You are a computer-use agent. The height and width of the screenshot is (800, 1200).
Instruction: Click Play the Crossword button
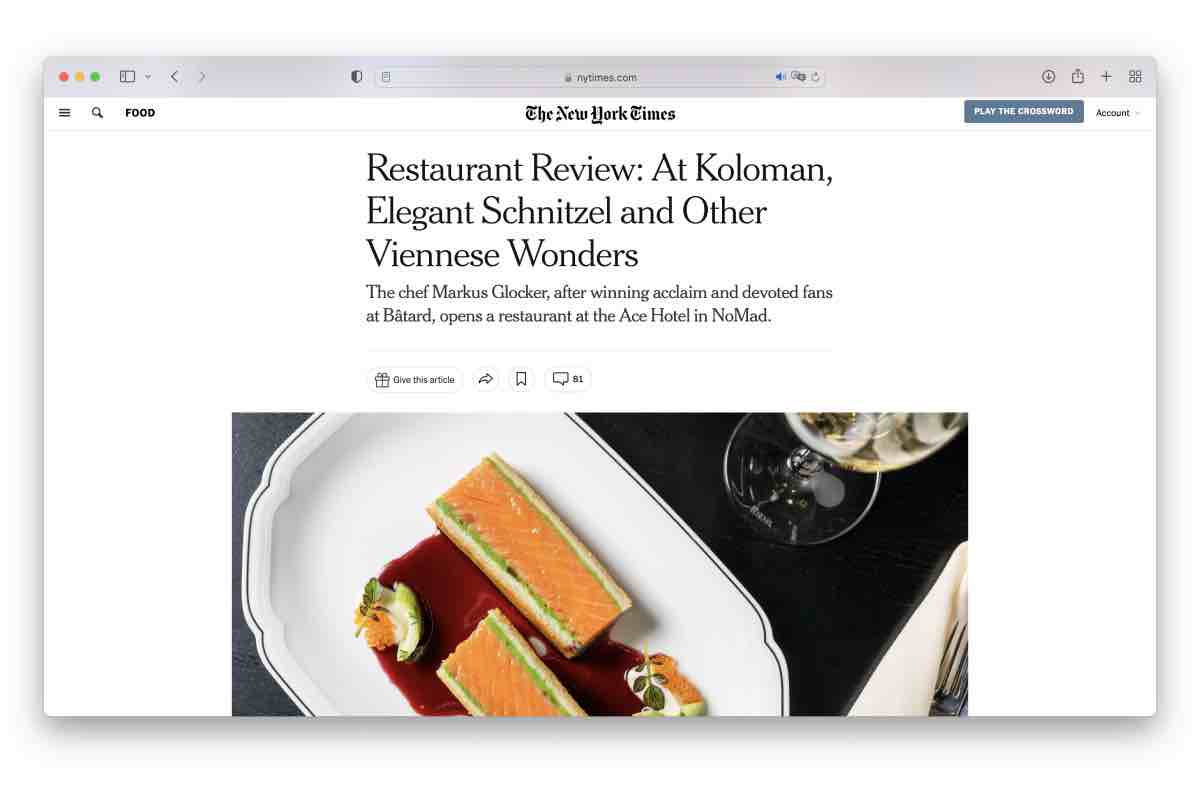(1024, 112)
